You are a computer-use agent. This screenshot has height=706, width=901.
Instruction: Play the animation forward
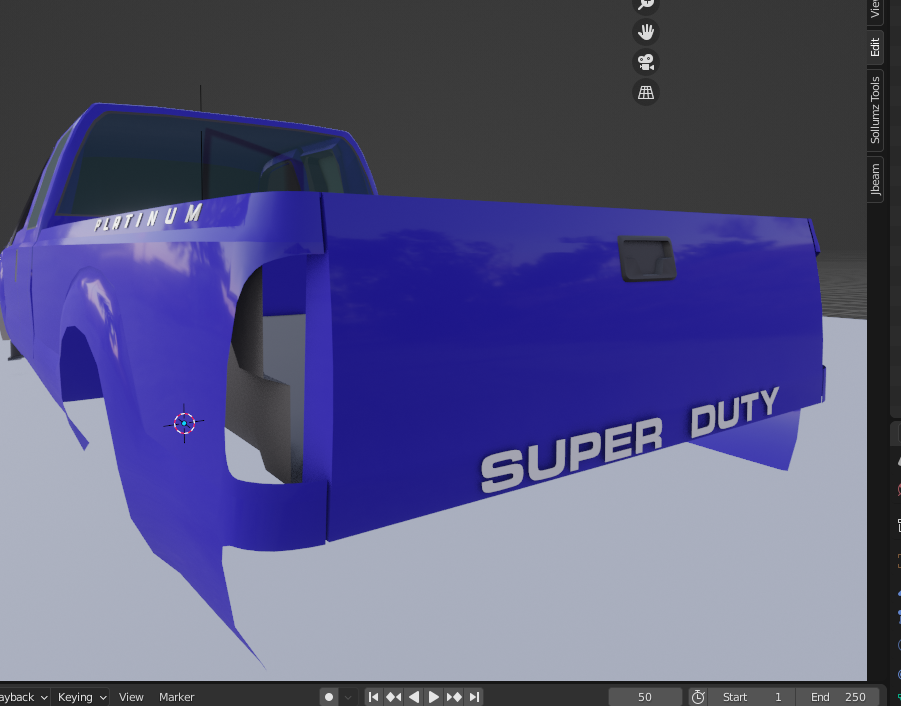tap(434, 697)
